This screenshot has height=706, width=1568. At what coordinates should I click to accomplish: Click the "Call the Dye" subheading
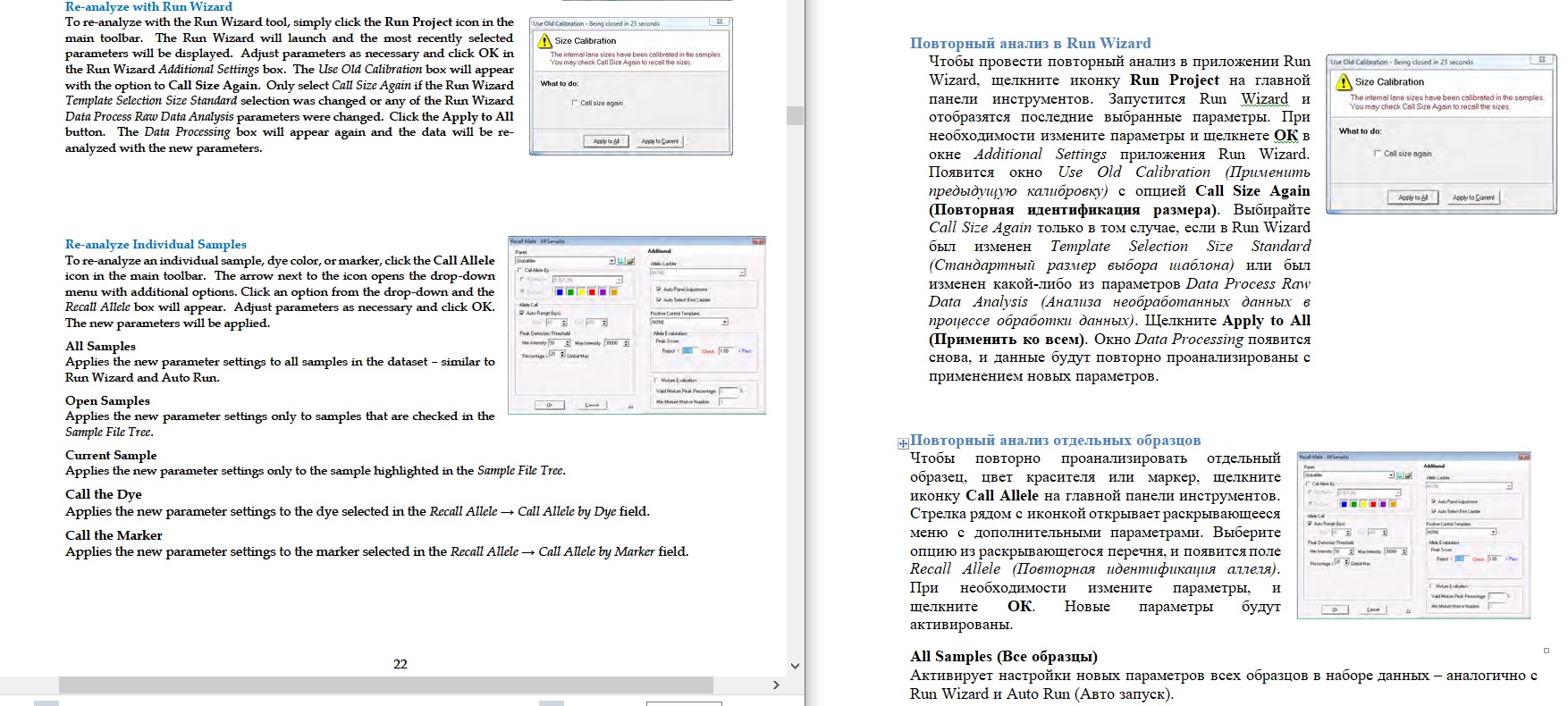tap(104, 494)
